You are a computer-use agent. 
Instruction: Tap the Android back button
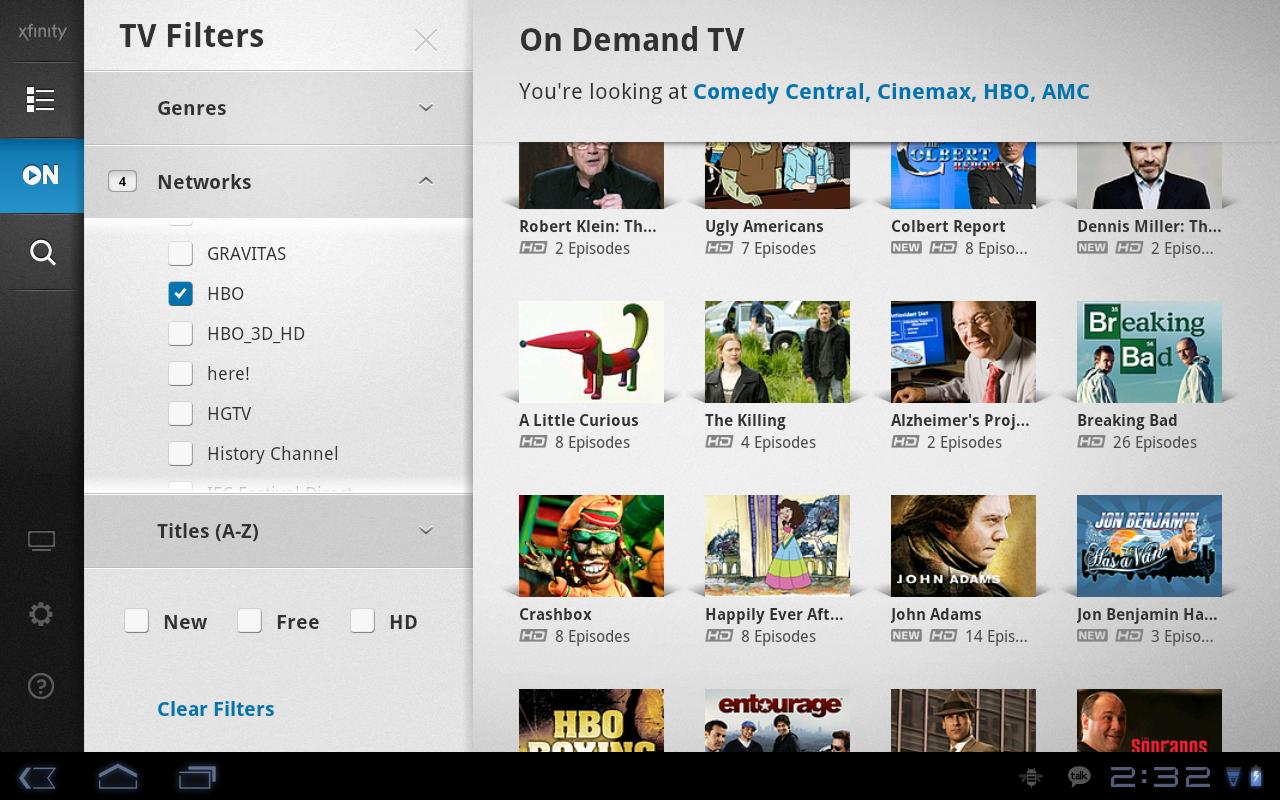click(x=37, y=777)
